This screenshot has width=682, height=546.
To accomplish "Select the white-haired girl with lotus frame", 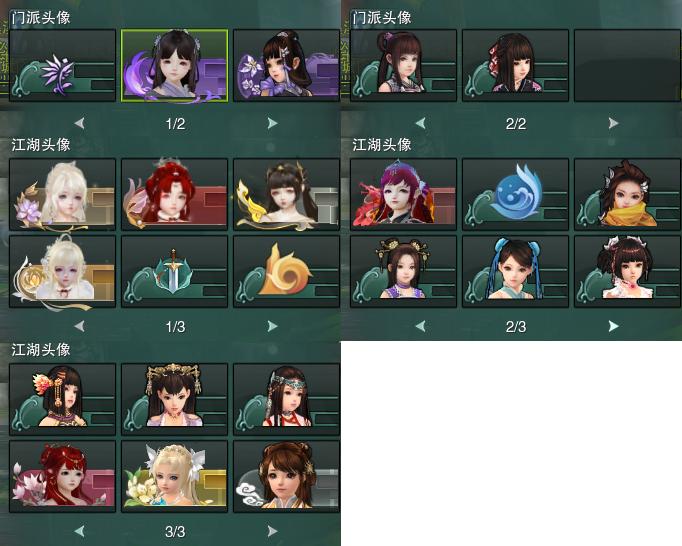I will 63,194.
